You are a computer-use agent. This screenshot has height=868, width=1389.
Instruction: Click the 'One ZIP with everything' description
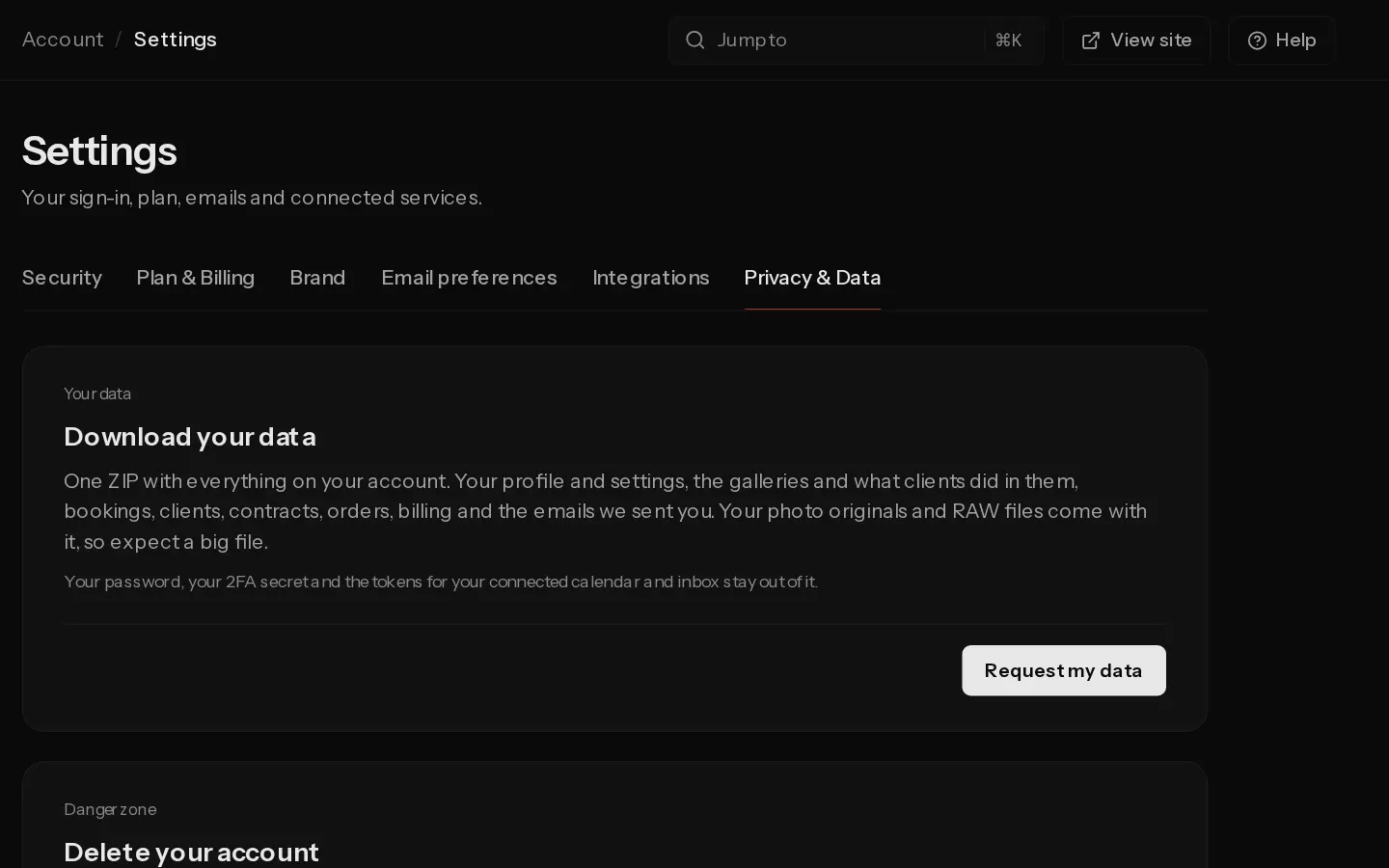pos(606,511)
